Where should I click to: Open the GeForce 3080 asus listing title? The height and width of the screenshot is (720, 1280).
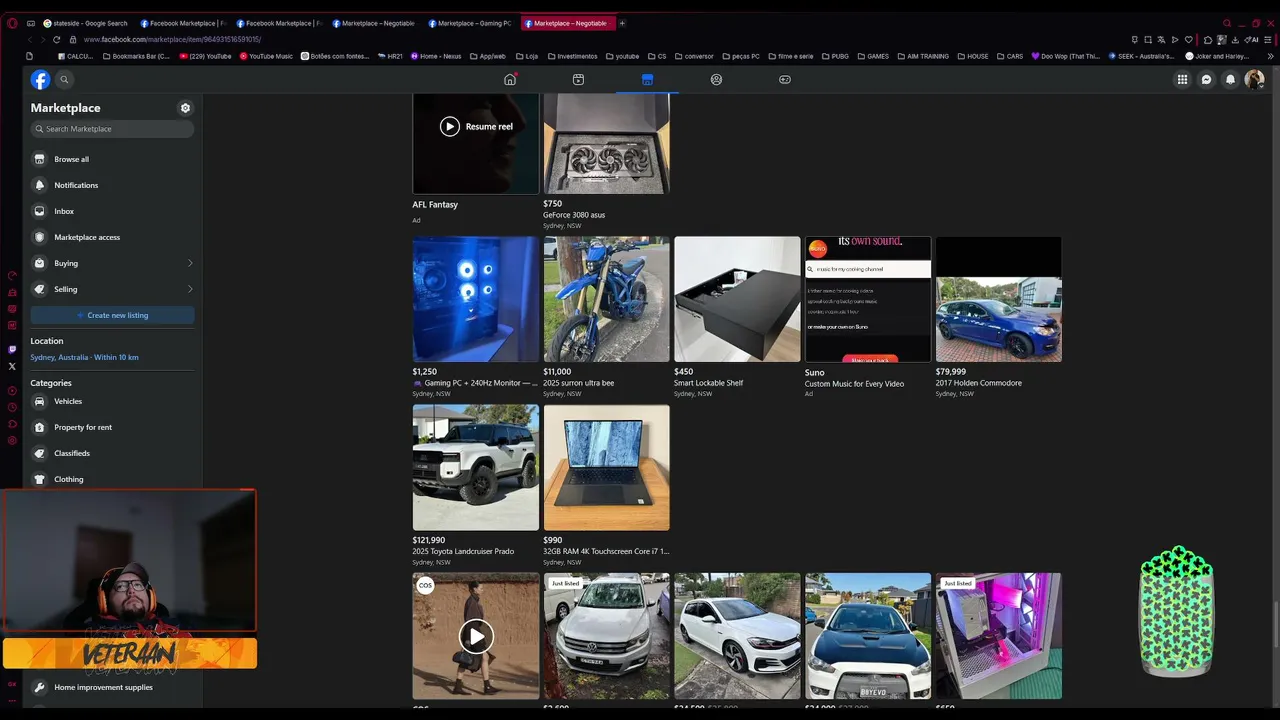click(x=574, y=215)
